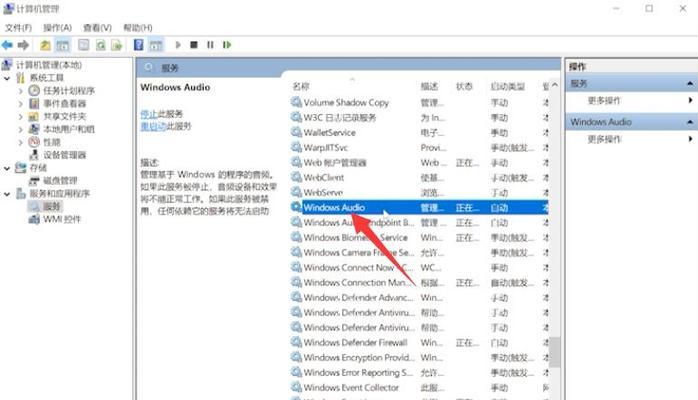Collapse the 服务和应用程序 node
This screenshot has width=698, height=400.
[x=7, y=194]
